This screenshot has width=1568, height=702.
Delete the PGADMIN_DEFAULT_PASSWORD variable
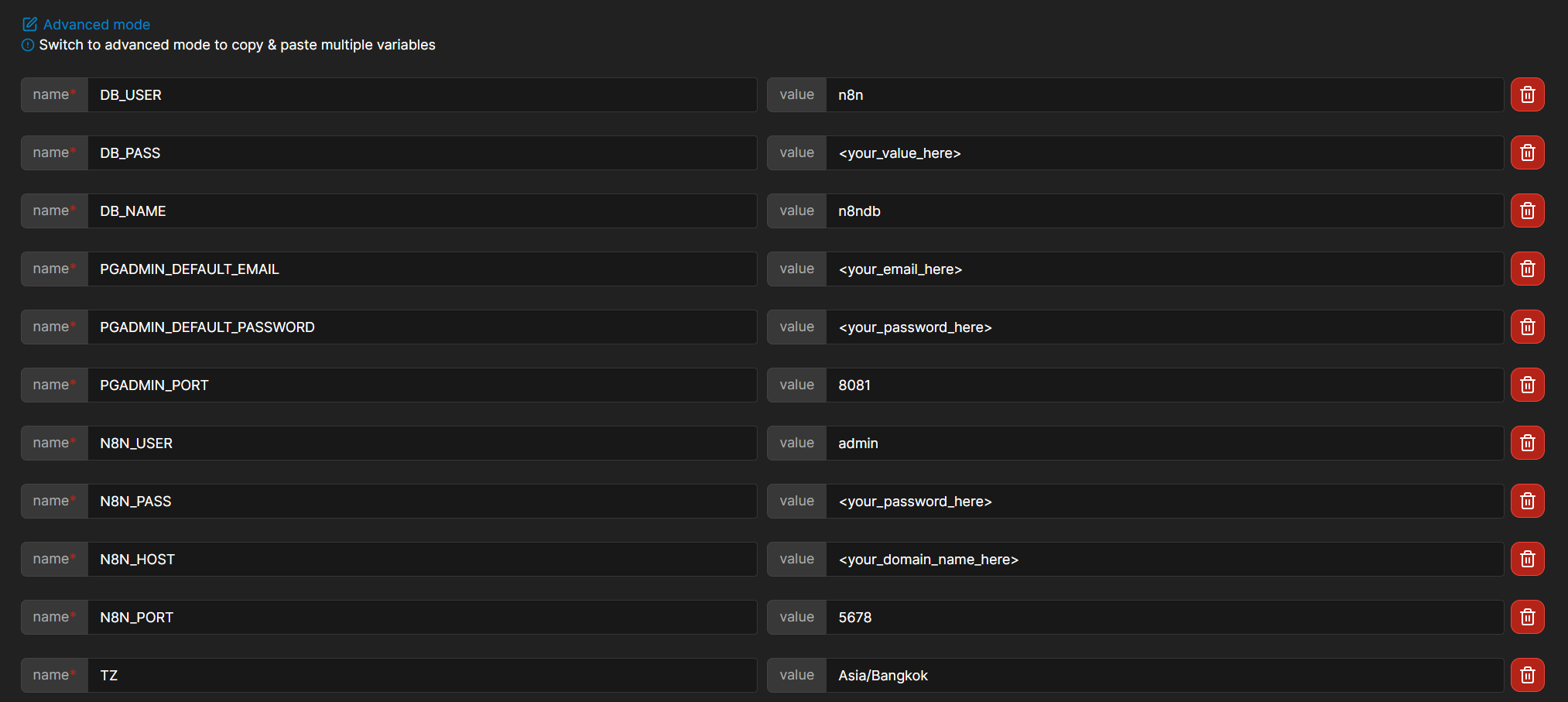[1527, 327]
